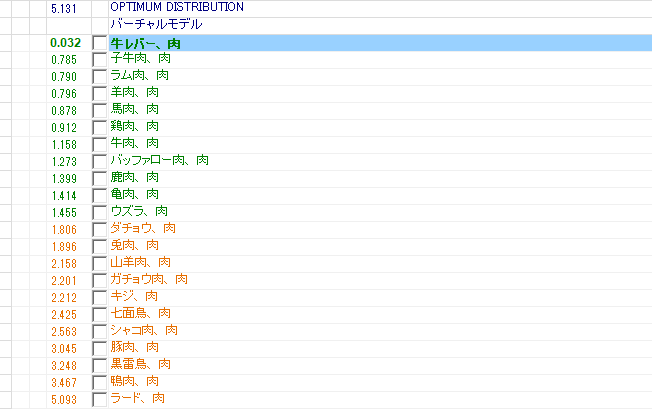Tick the 子牛肉、肉 checkbox
Screen dimensions: 652x419
tap(99, 60)
